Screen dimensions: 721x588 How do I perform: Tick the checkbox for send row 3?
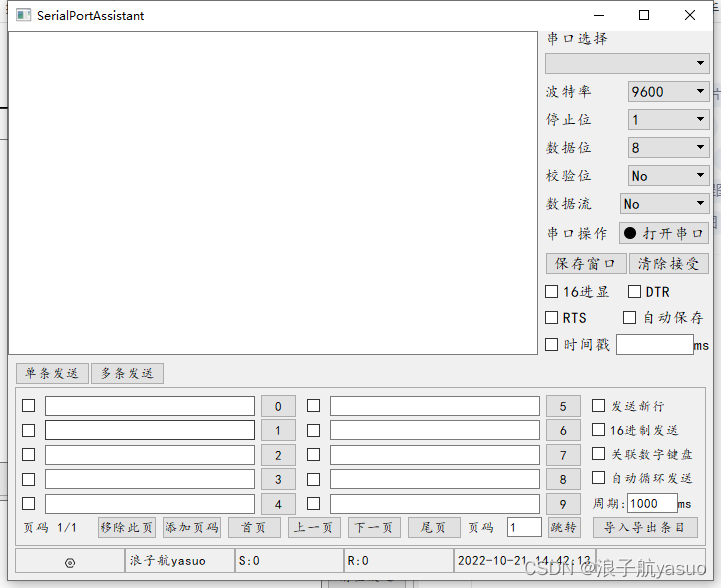pyautogui.click(x=29, y=480)
